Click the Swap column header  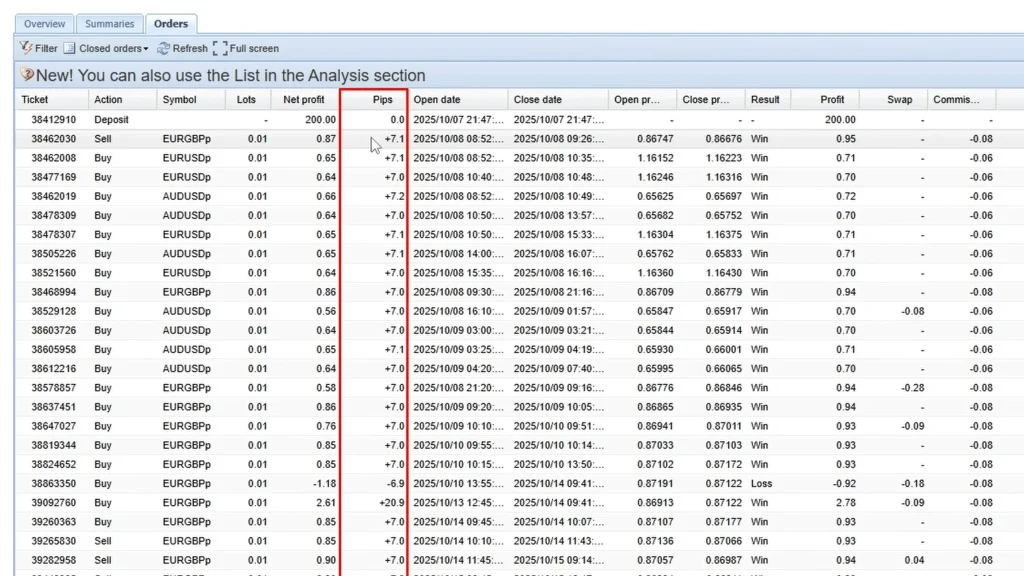[x=899, y=100]
